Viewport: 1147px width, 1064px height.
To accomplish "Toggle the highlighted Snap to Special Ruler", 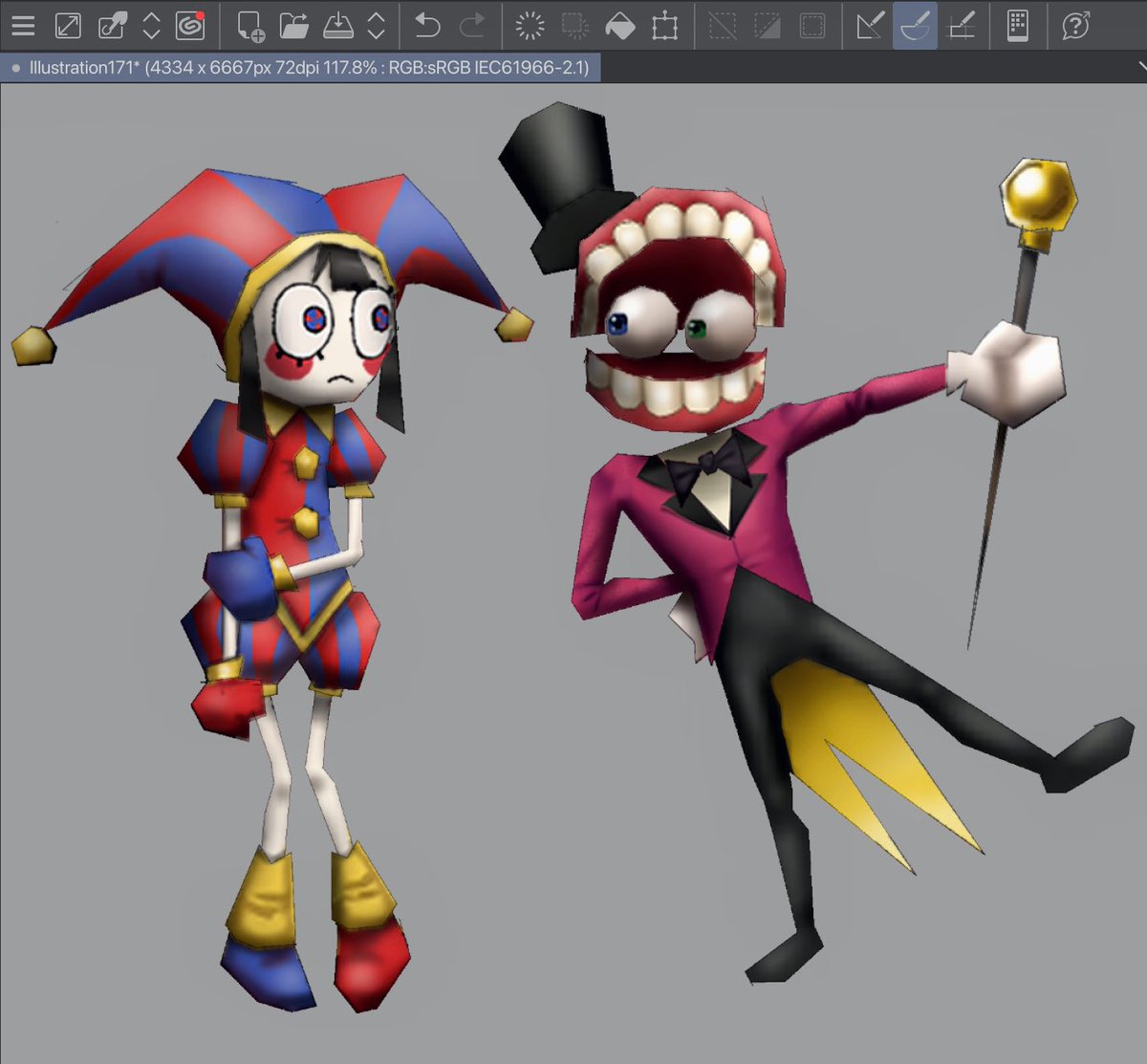I will [x=915, y=26].
